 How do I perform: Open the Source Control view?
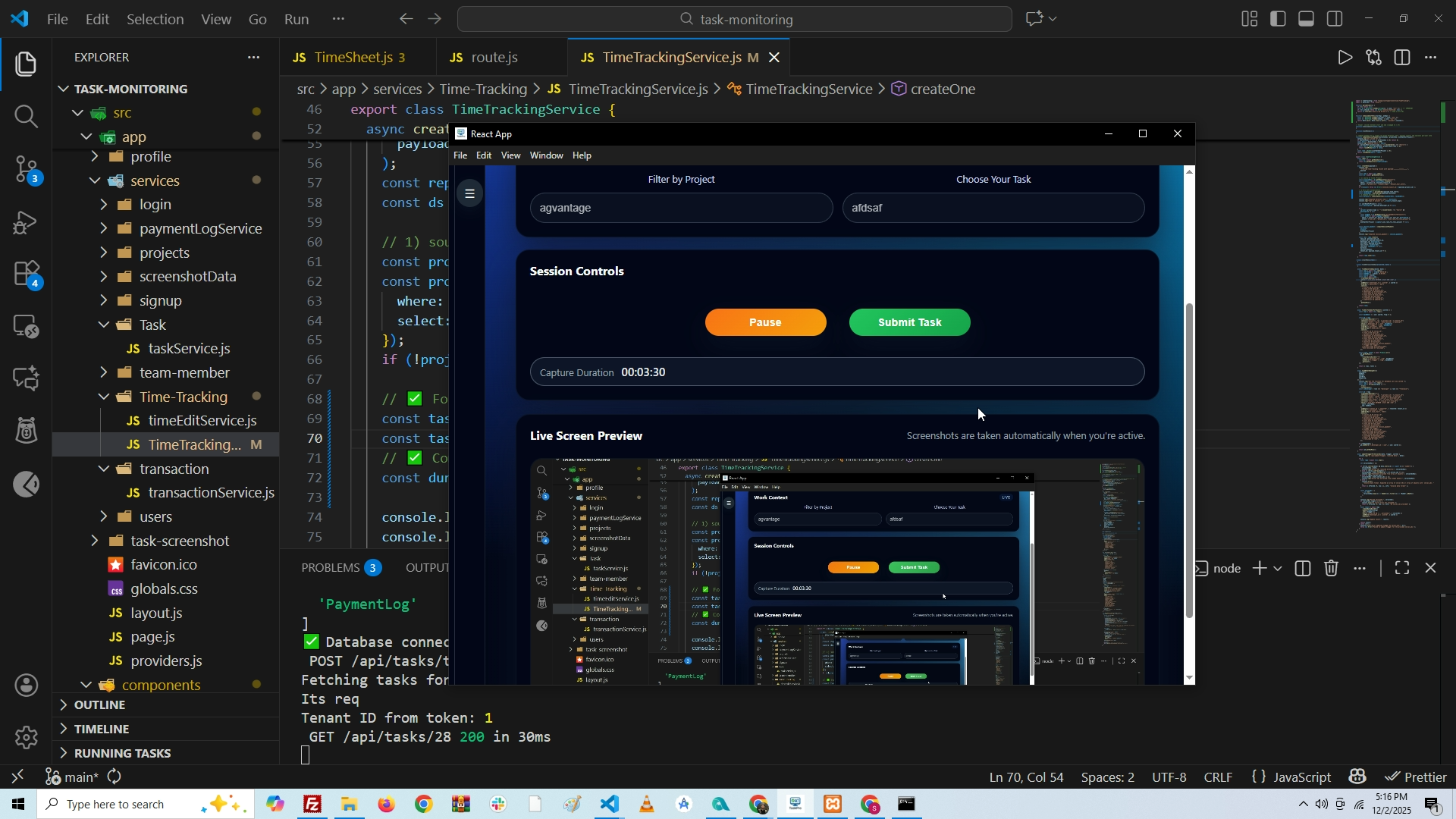pos(26,168)
